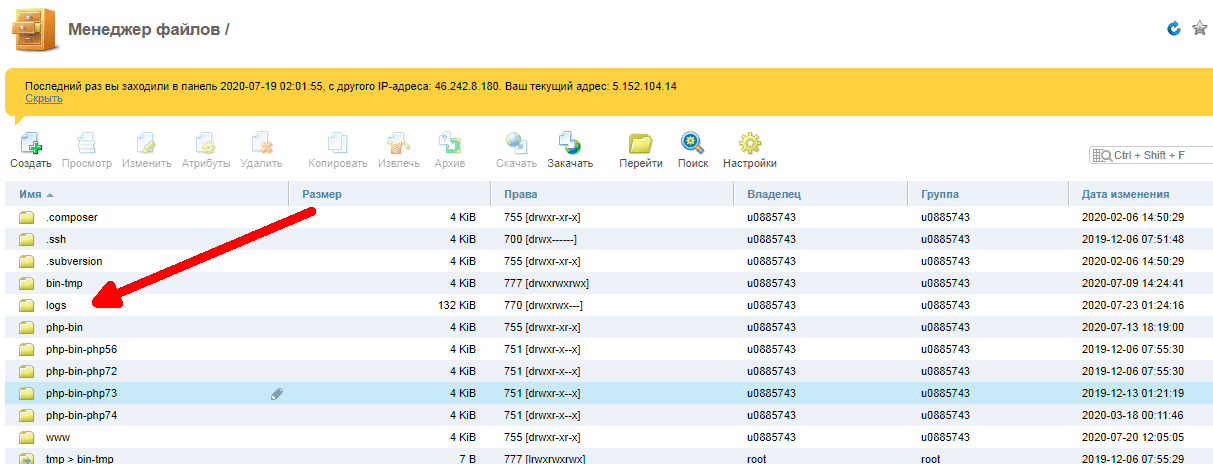Select the tmp > bin-tmp link entry
Viewport: 1213px width, 464px height.
(x=78, y=459)
